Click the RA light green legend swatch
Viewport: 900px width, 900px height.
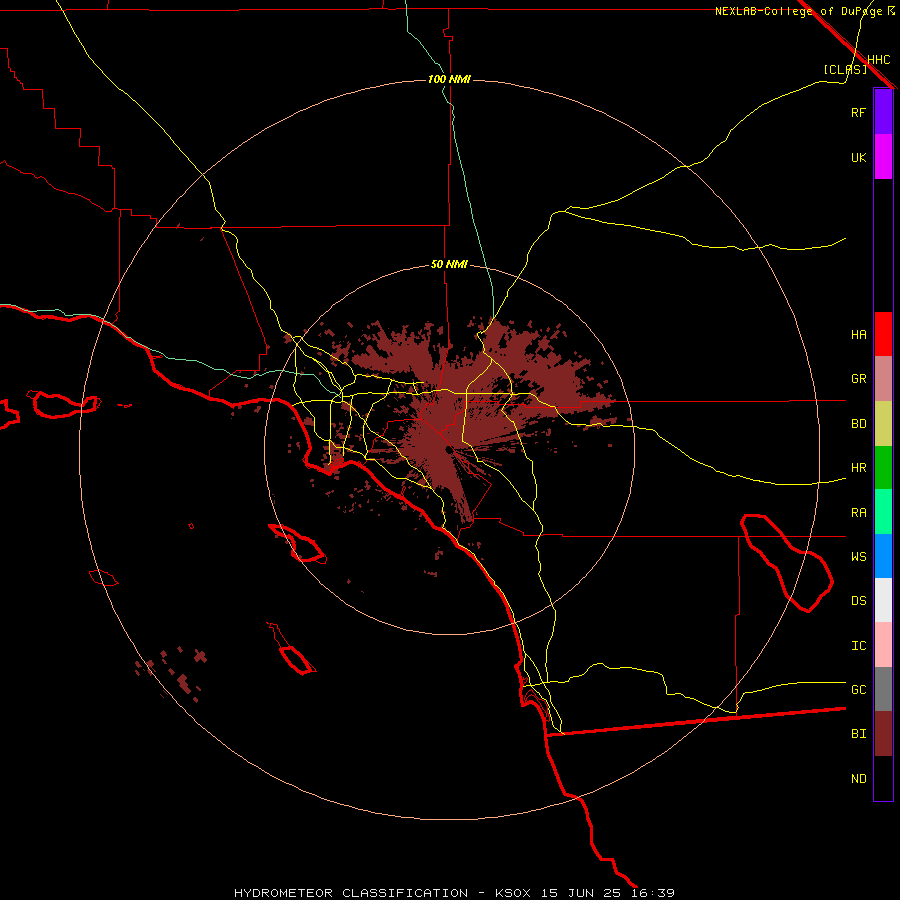[883, 512]
